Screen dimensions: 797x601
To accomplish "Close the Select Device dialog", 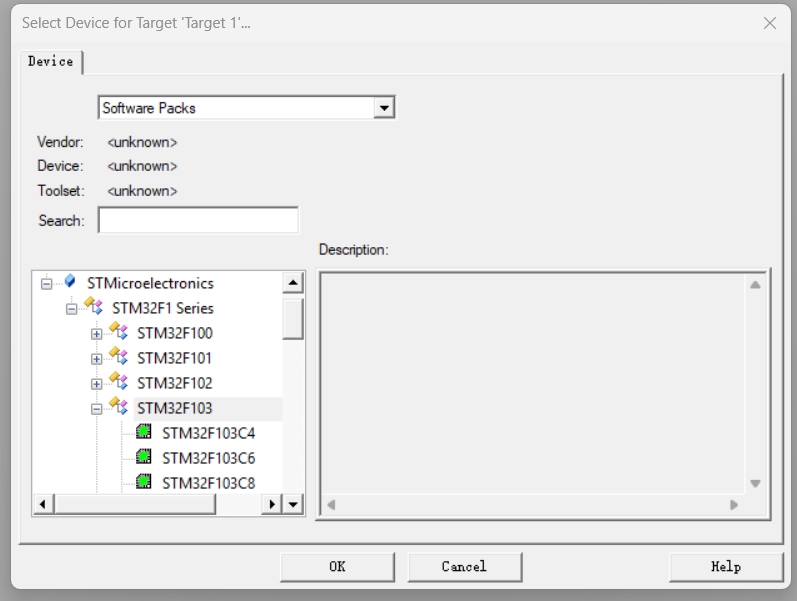I will point(770,23).
